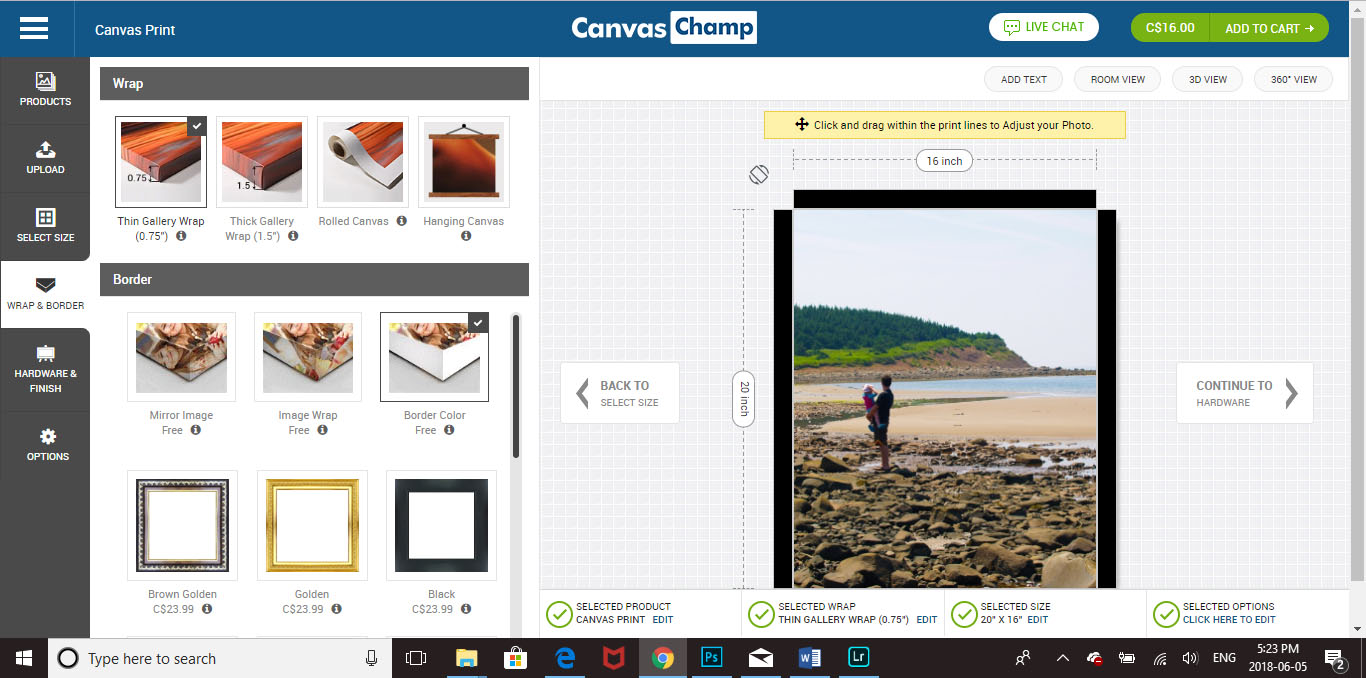Choose the Rolled Canvas option
The image size is (1366, 678).
point(363,162)
